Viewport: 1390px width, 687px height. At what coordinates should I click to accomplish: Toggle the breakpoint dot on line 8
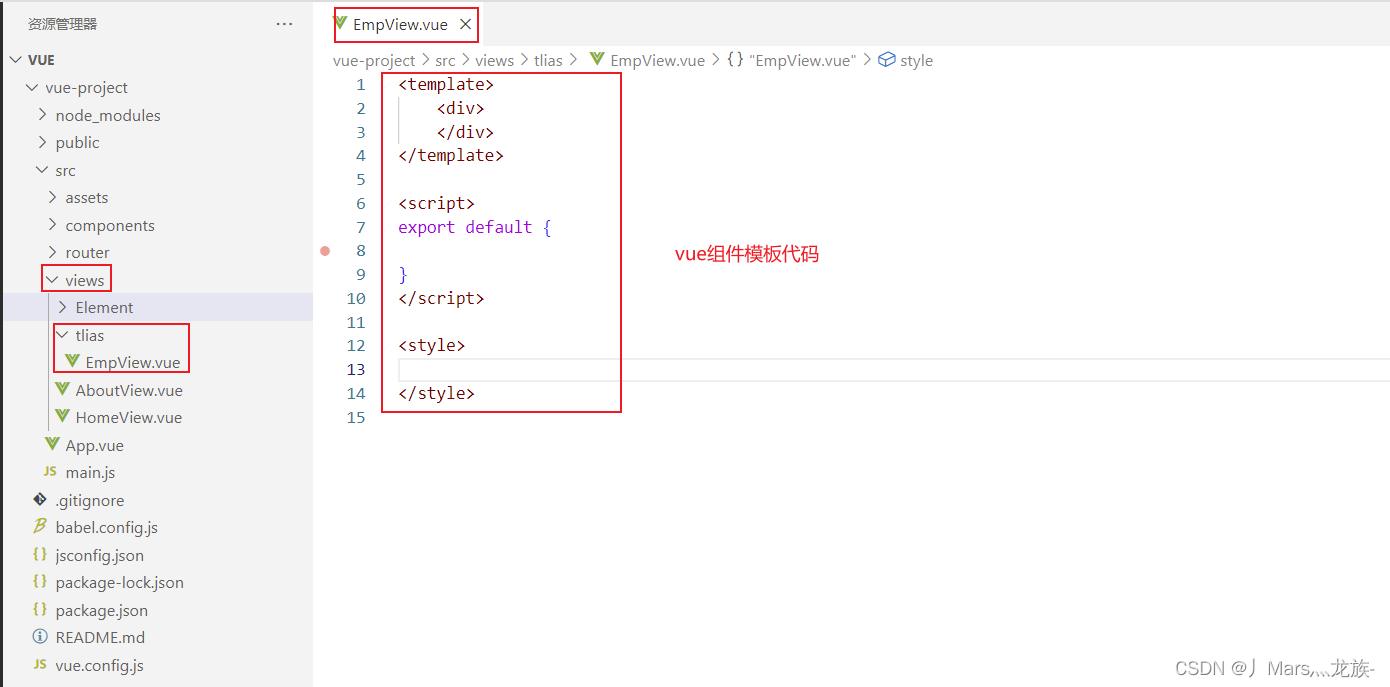point(325,251)
